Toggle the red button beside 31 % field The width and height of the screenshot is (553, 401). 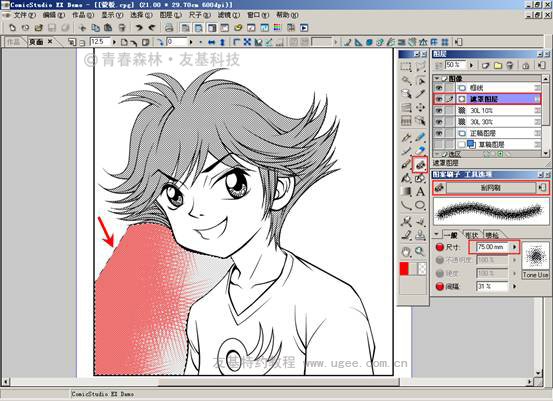click(x=439, y=286)
